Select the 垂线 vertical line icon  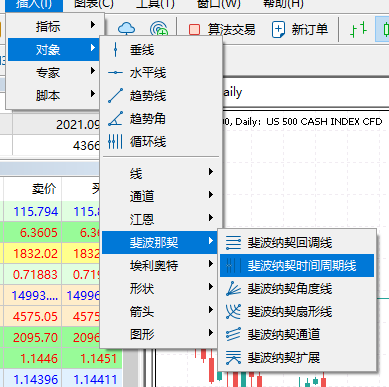(115, 50)
